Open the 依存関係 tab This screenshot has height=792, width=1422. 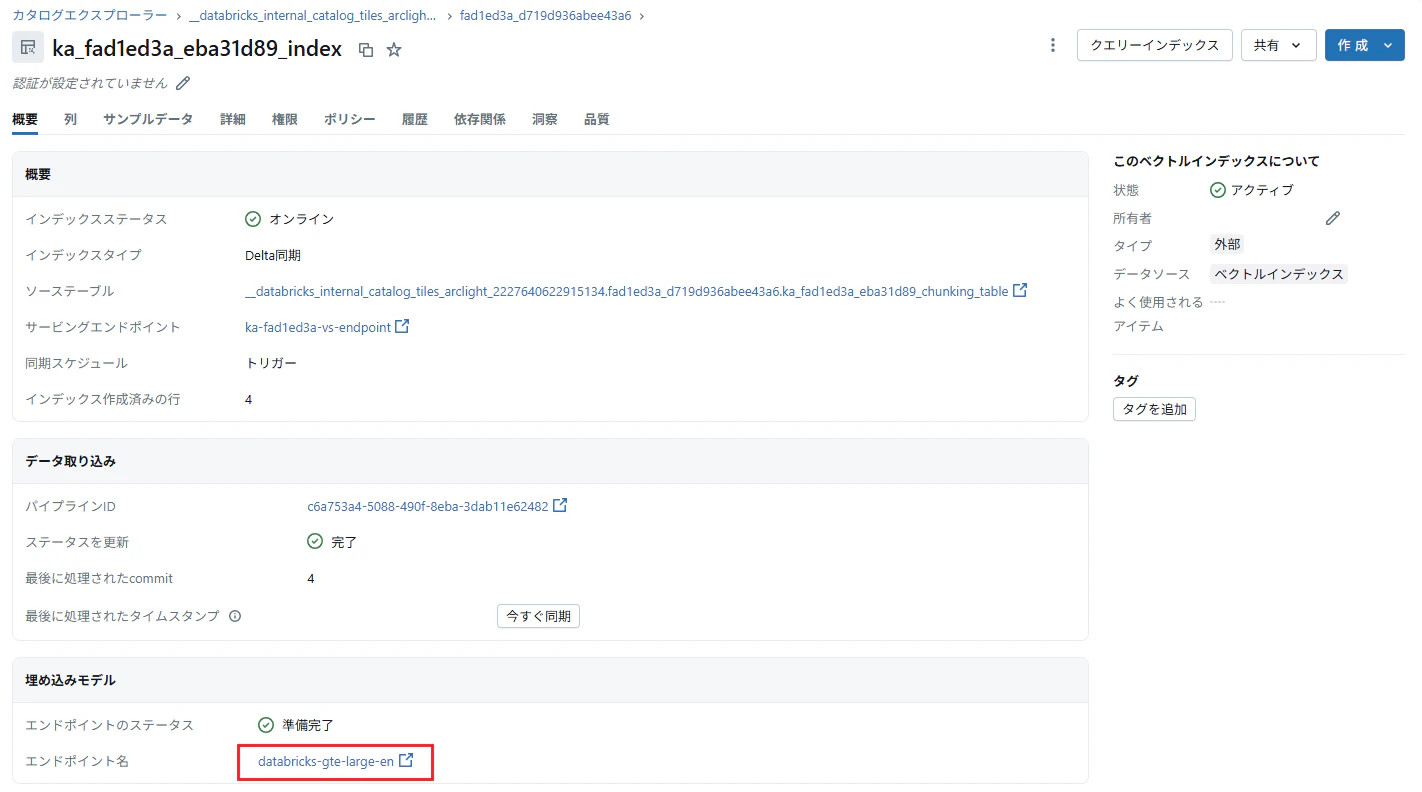click(480, 119)
